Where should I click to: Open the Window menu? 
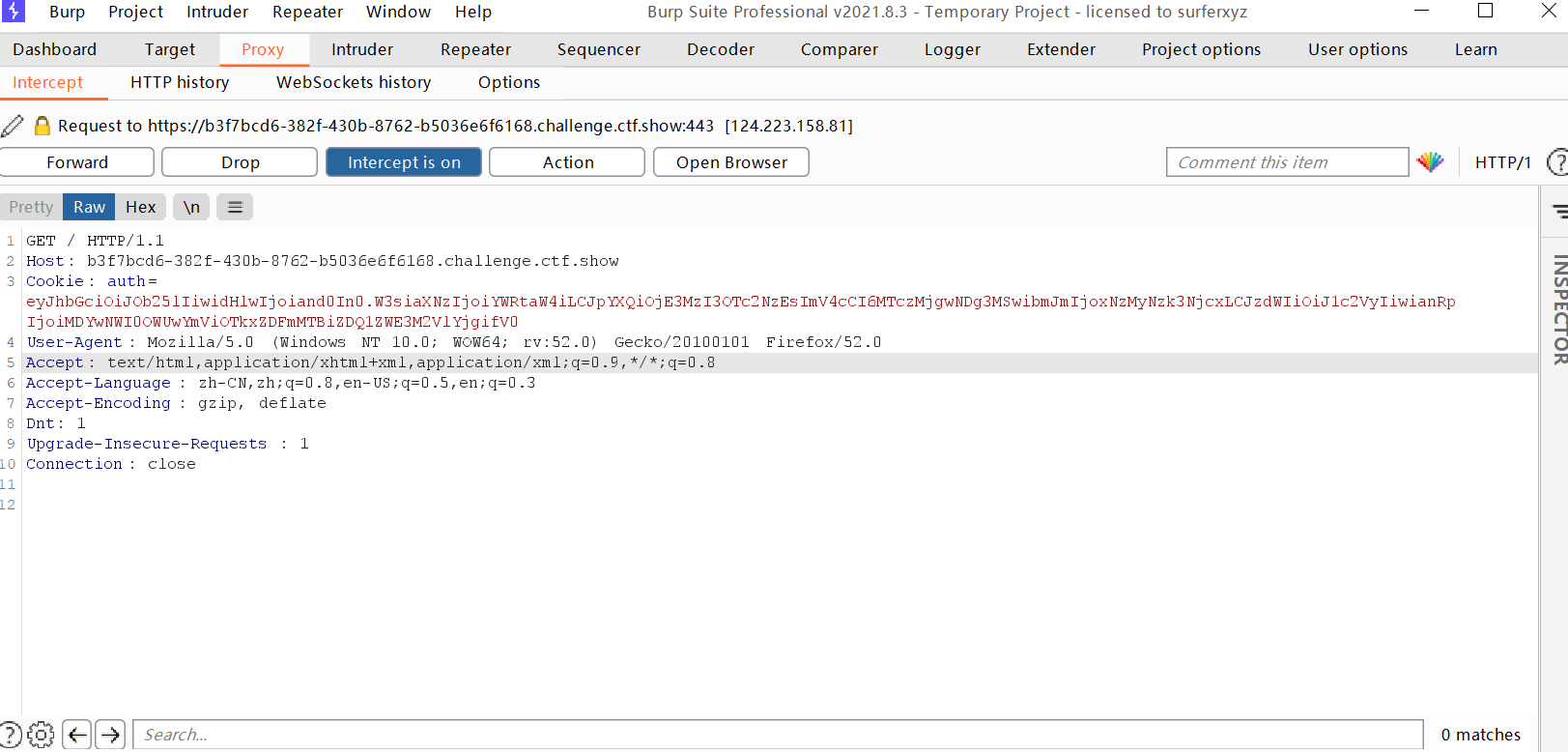pos(398,12)
